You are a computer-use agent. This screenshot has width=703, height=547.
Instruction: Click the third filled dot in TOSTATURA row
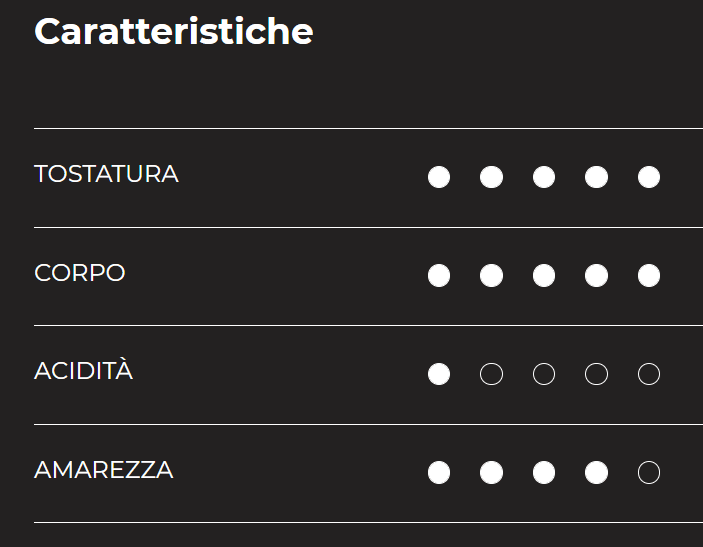(x=544, y=177)
